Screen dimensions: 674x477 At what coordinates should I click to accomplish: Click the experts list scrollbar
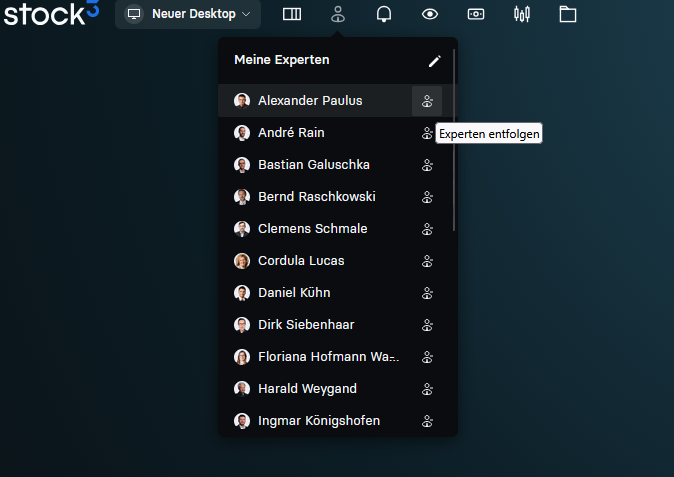[454, 140]
